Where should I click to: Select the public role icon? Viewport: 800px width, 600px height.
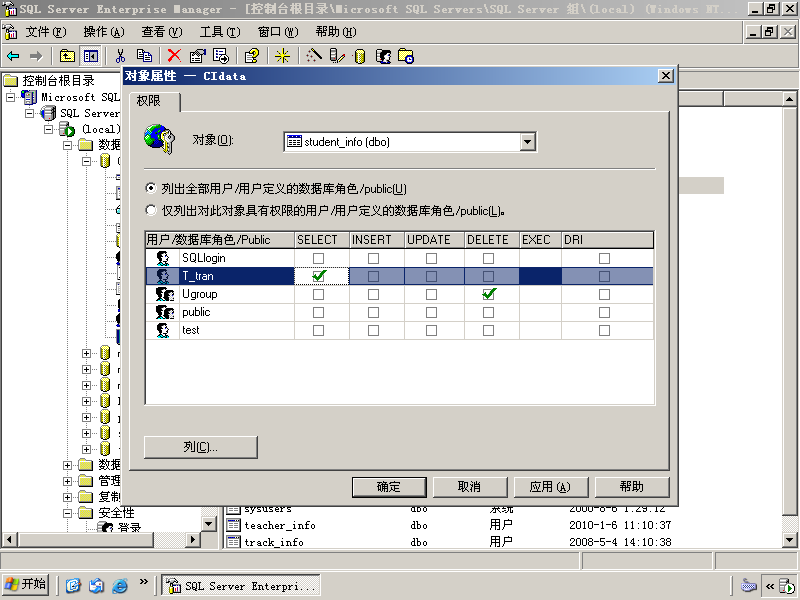pos(164,312)
